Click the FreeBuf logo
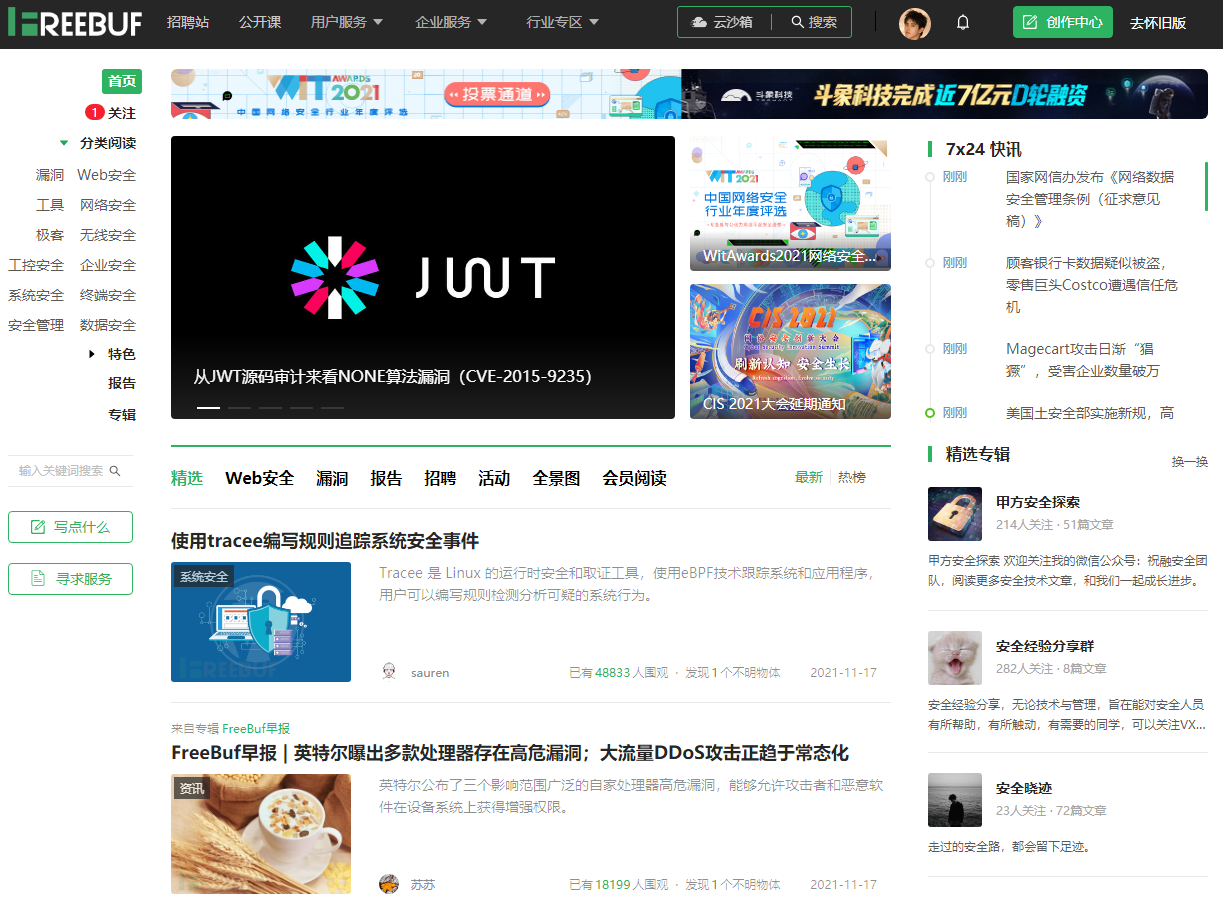1223x897 pixels. [75, 23]
